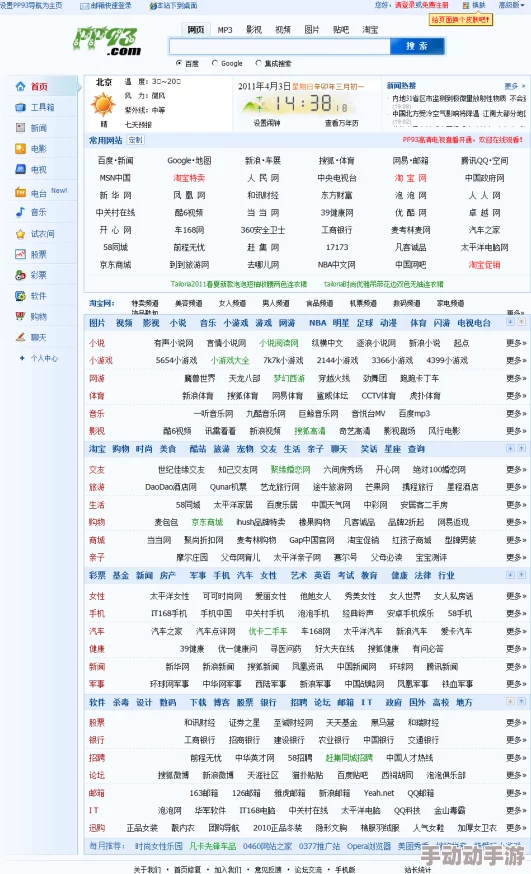Open the 梦幻西游 game link

pyautogui.click(x=289, y=378)
